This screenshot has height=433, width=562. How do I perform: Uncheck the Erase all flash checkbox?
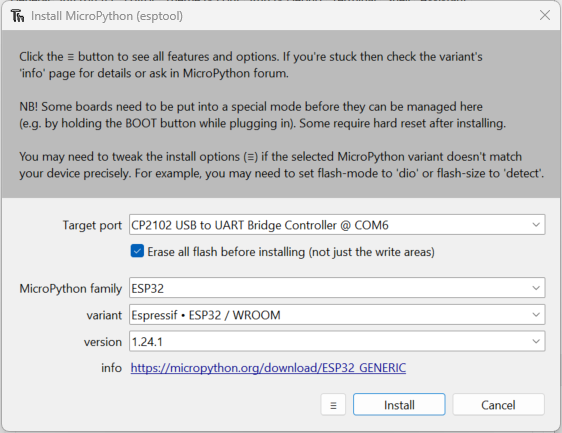point(137,251)
